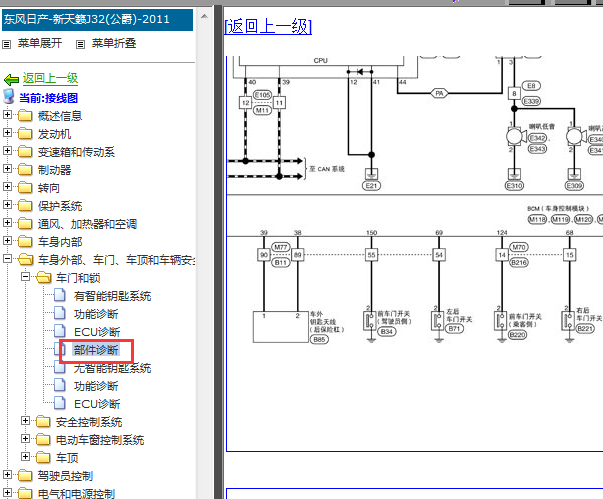
Task: Collapse the 车身外部、车门、车顶 tree node
Action: [7, 259]
